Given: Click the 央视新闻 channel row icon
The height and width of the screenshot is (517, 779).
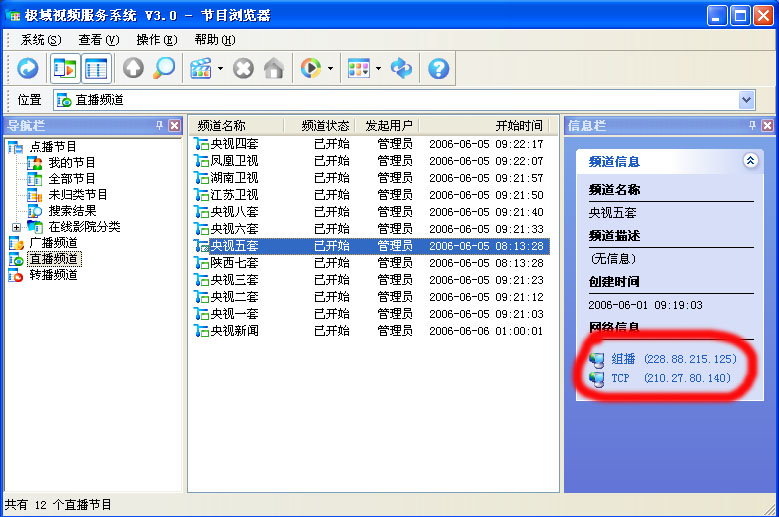Looking at the screenshot, I should click(x=201, y=331).
